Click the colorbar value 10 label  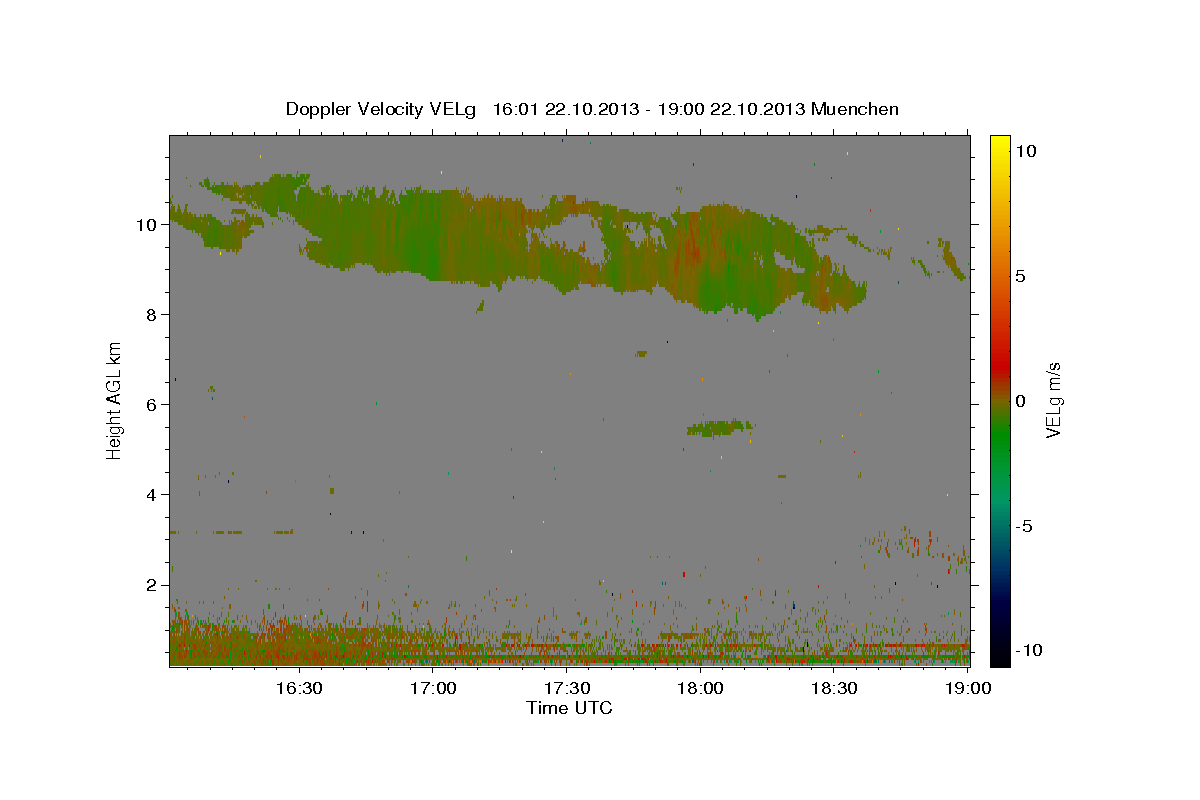(1026, 151)
